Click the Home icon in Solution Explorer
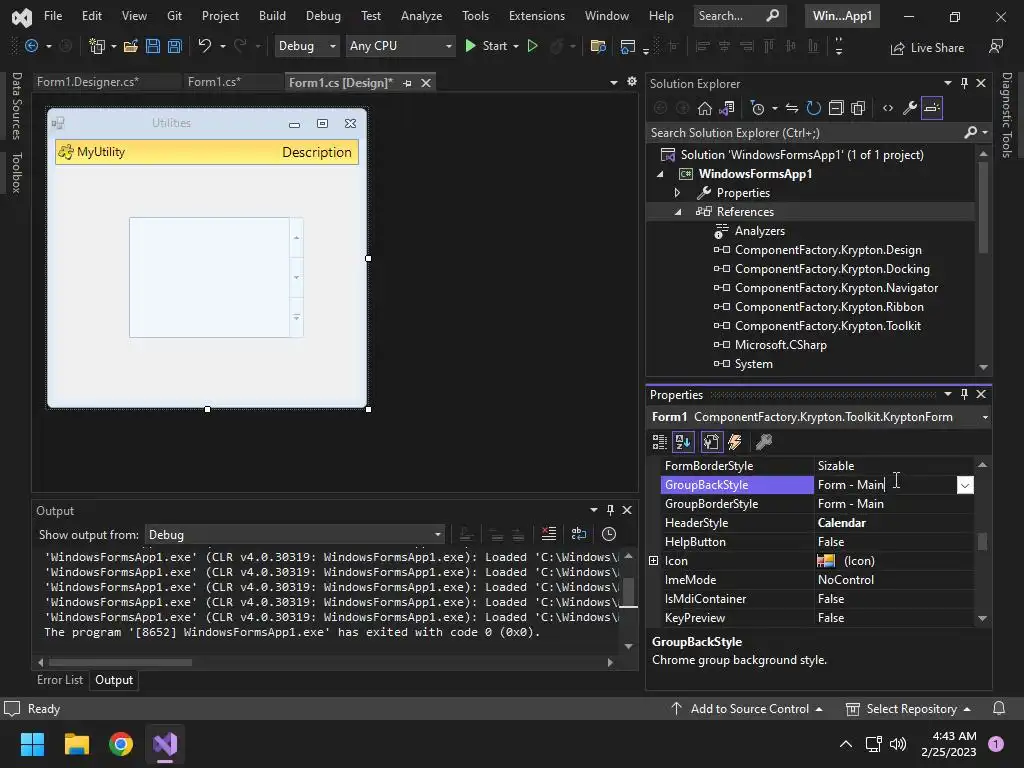1024x768 pixels. click(x=705, y=108)
